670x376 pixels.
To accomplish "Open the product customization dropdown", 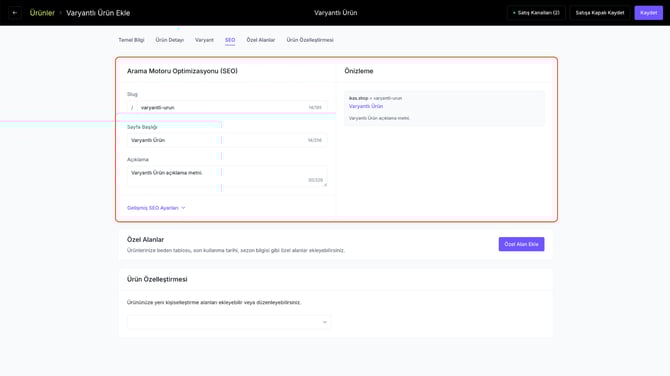I will [x=229, y=322].
